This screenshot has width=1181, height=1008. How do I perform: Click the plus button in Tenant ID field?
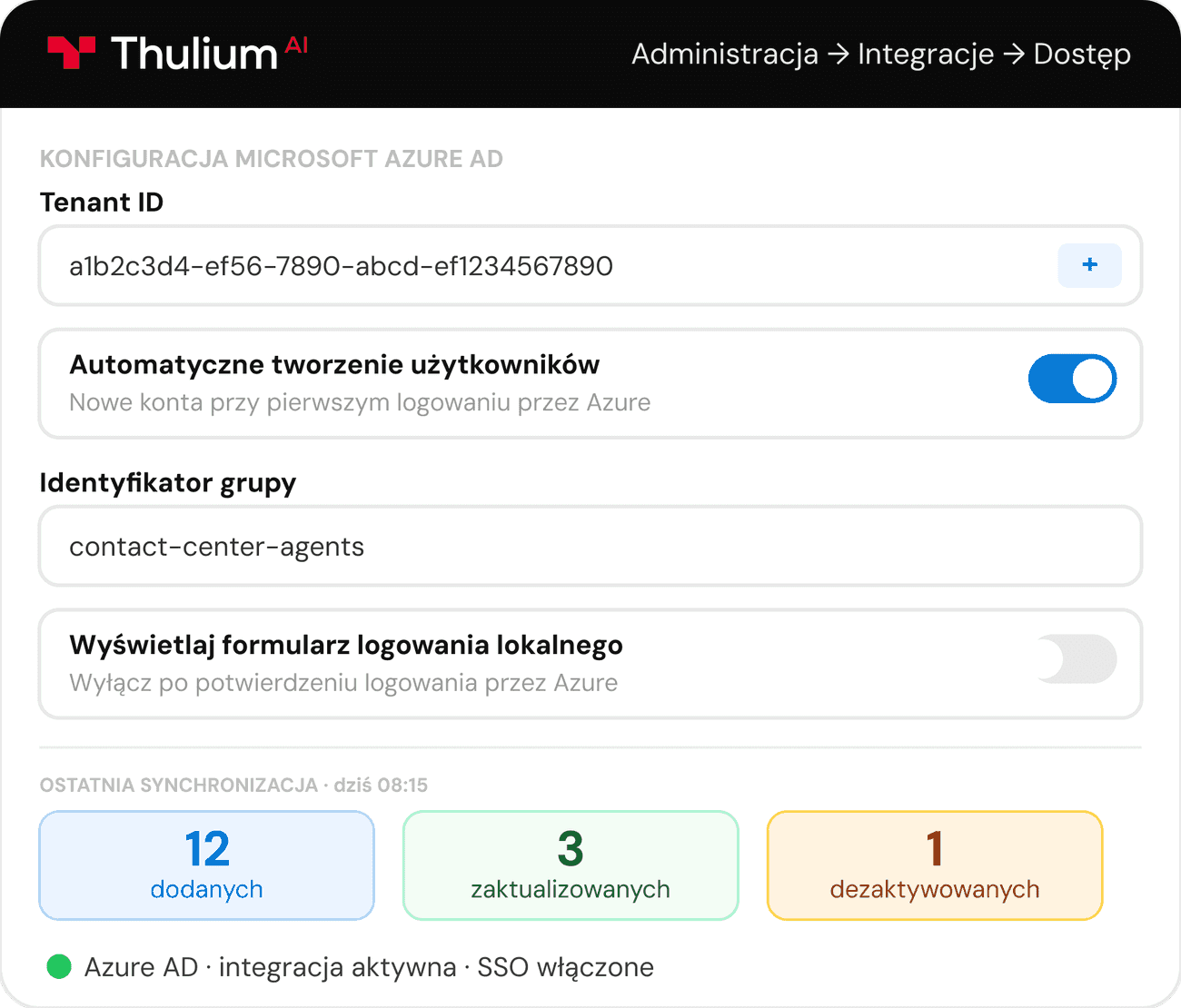[1089, 265]
